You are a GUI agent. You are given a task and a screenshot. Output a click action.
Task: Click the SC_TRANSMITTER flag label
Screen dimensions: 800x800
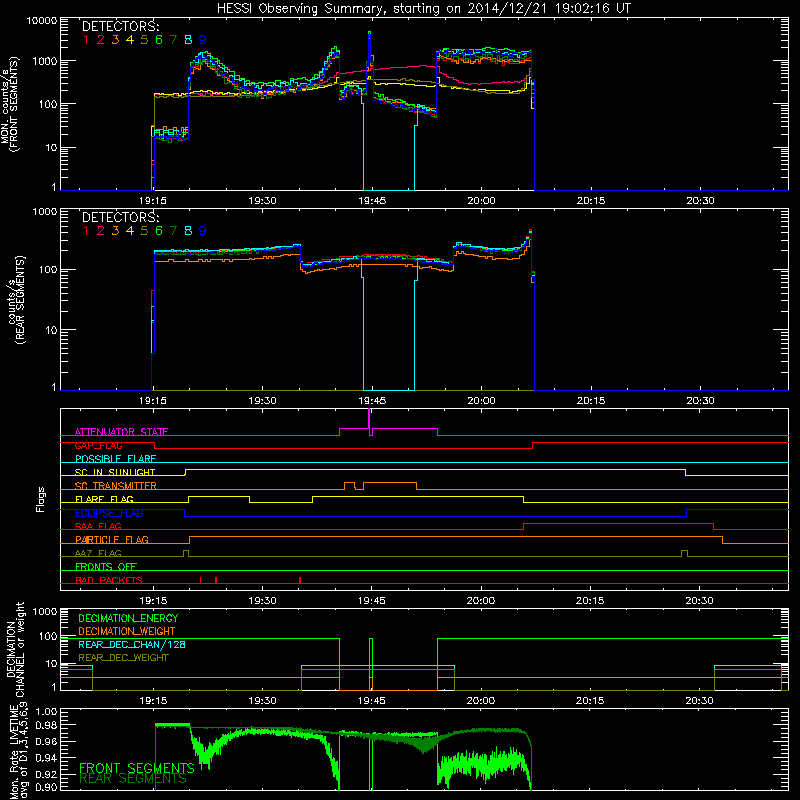[116, 486]
